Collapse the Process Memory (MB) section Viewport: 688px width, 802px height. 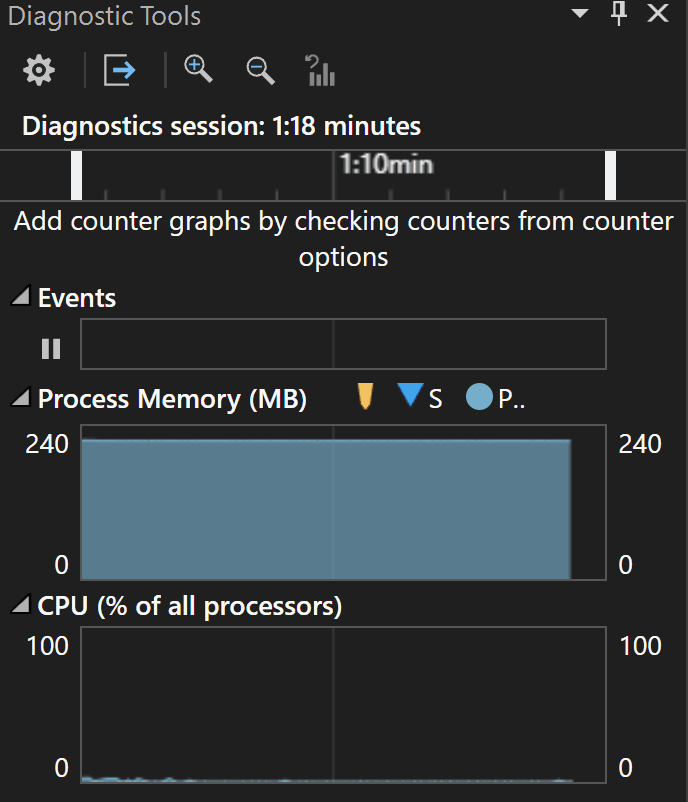coord(21,397)
